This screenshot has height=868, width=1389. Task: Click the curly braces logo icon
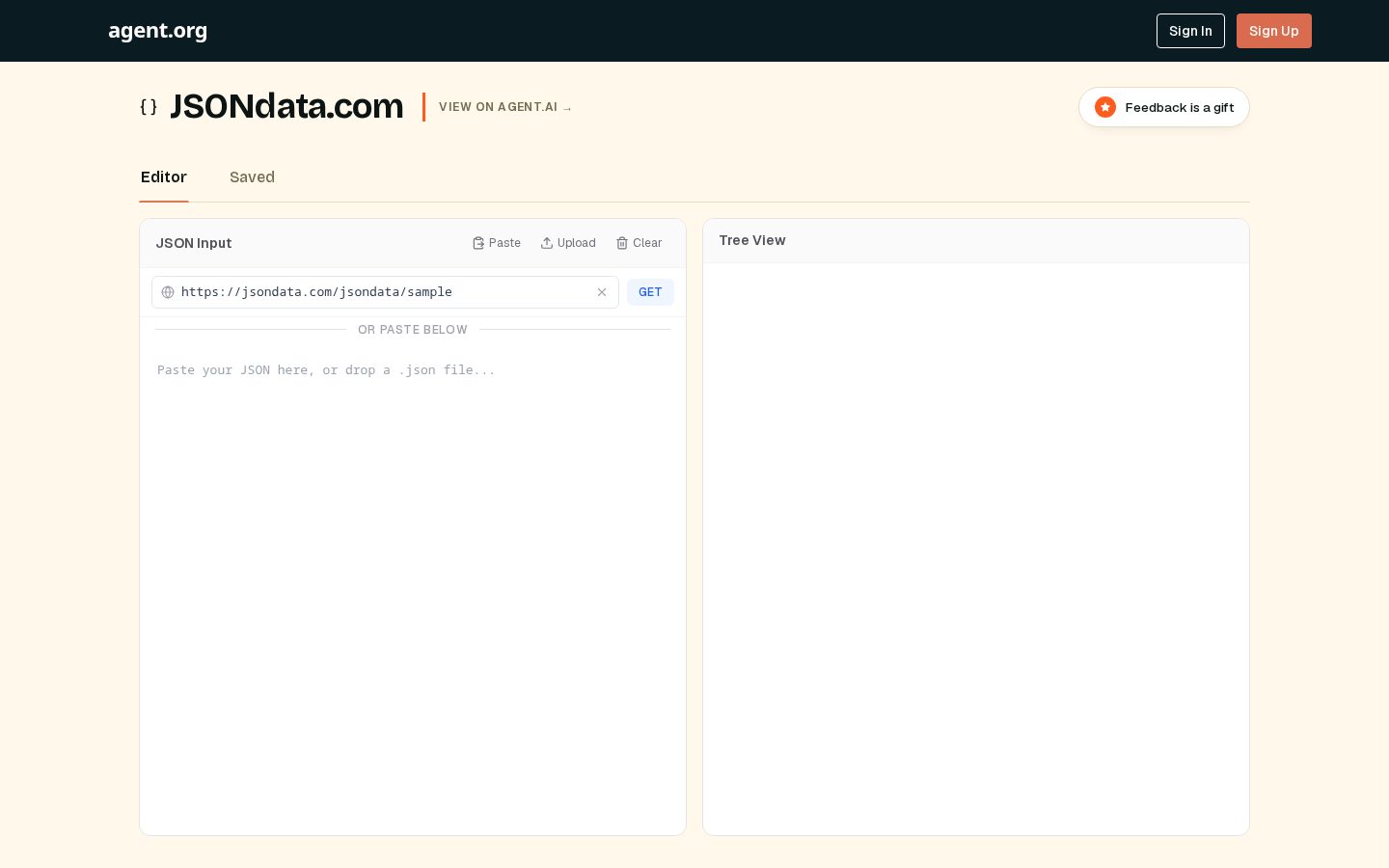[149, 107]
